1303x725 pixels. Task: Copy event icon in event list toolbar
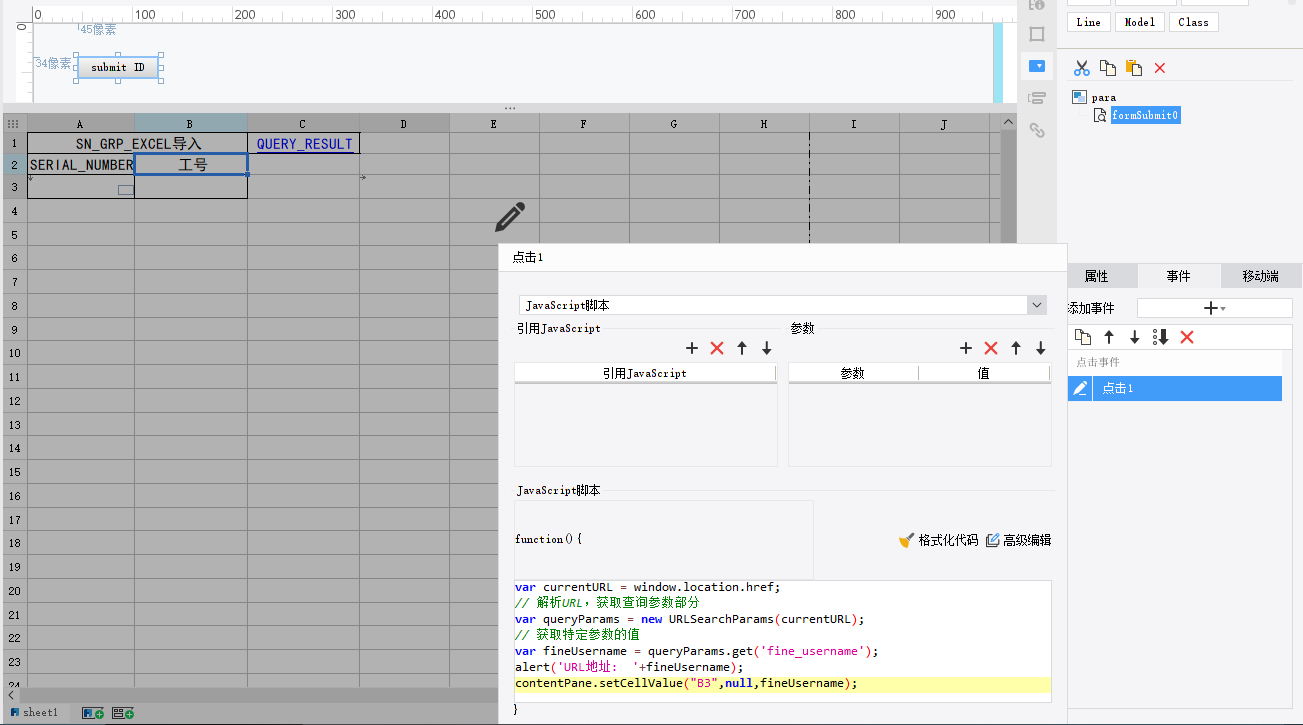(x=1083, y=337)
